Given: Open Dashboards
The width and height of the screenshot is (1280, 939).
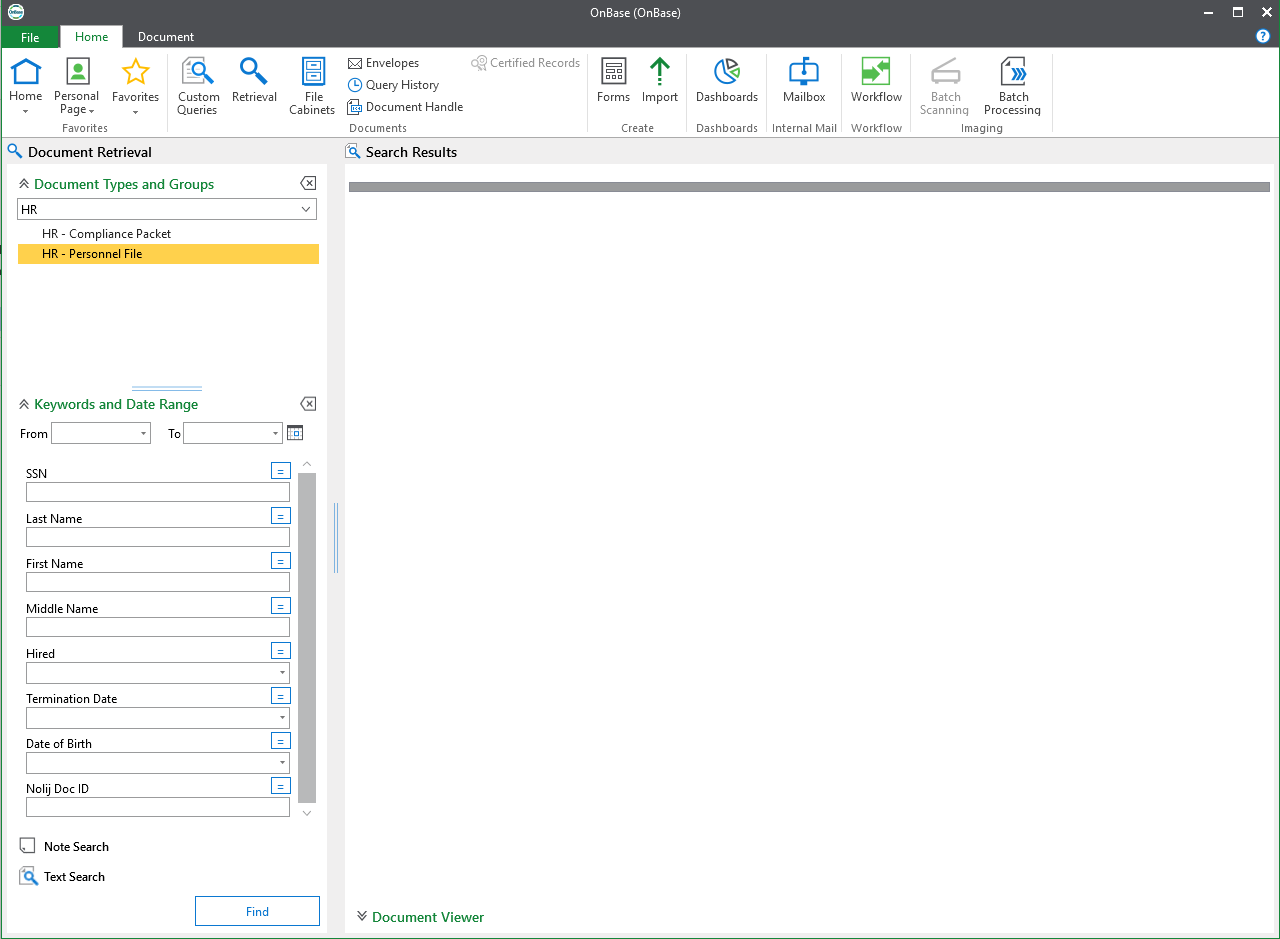Looking at the screenshot, I should point(727,80).
